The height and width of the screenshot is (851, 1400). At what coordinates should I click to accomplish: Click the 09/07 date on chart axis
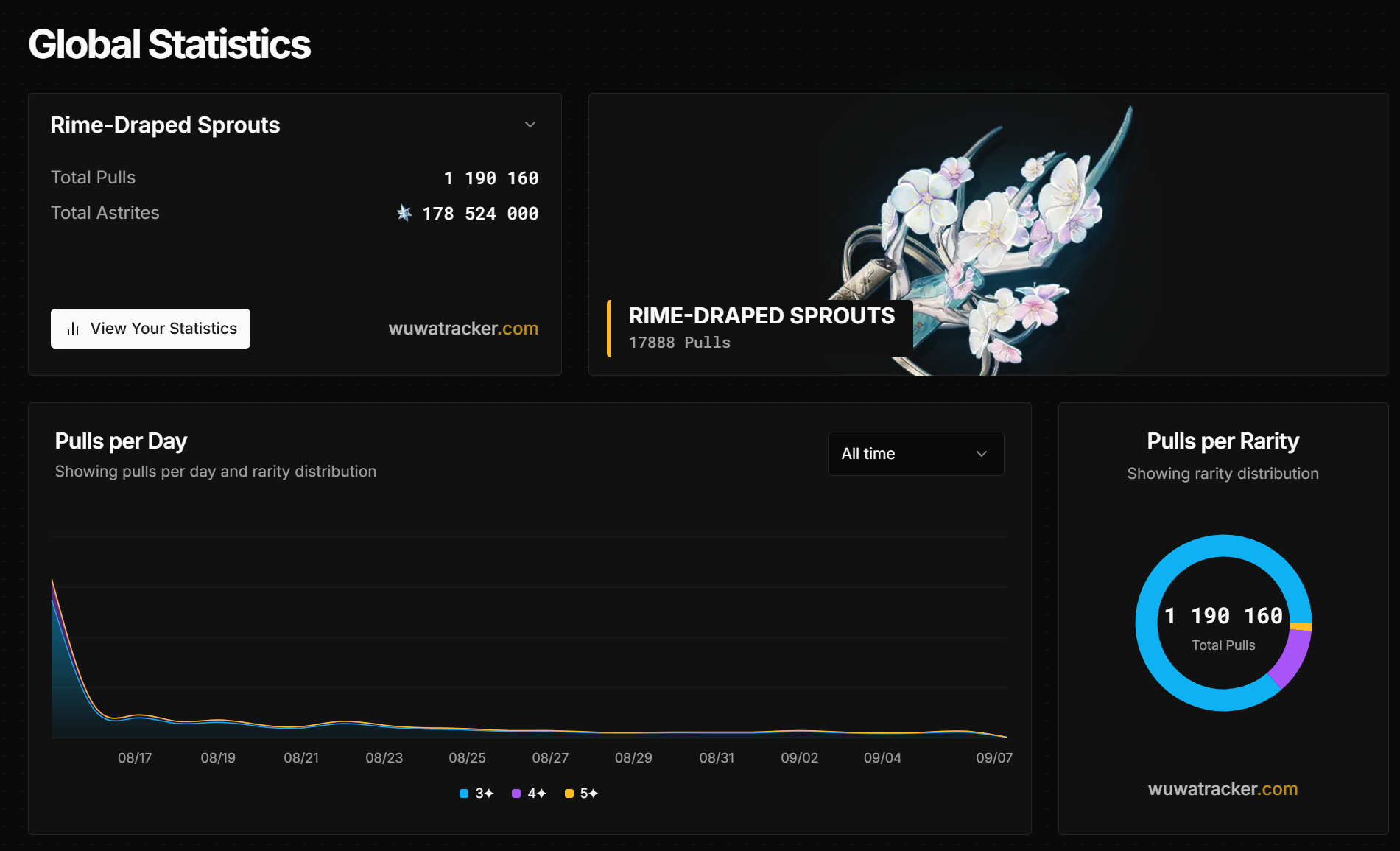click(x=994, y=758)
